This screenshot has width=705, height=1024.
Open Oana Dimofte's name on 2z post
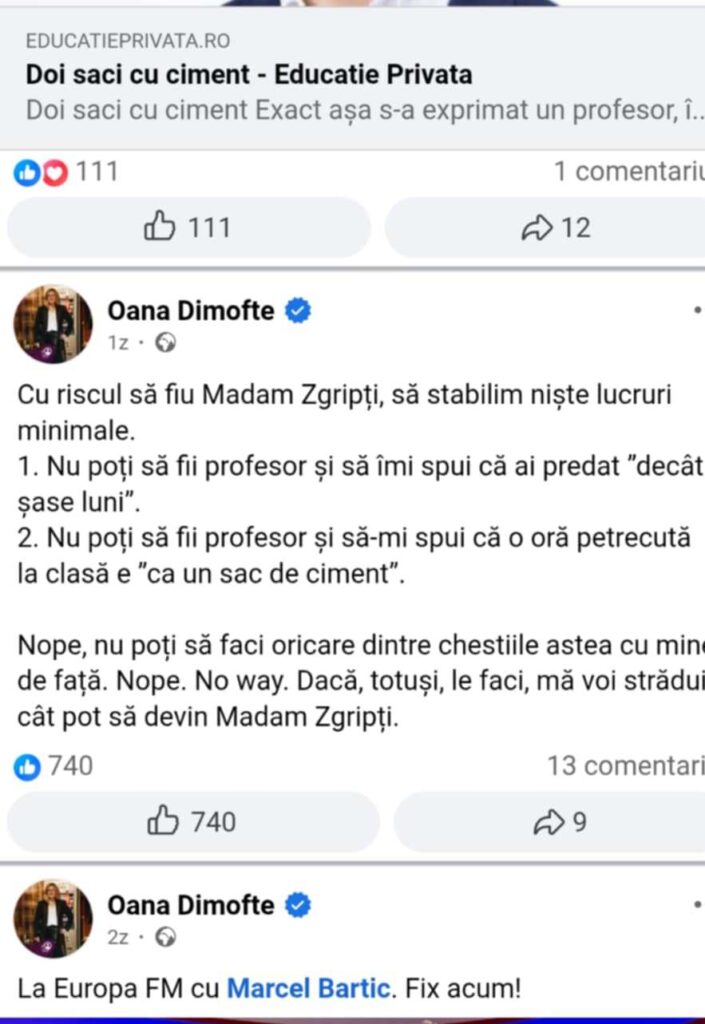(190, 906)
